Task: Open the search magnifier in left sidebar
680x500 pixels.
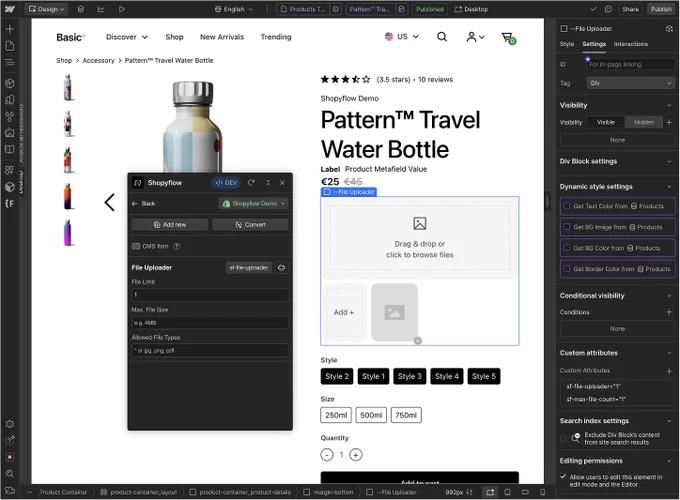Action: tap(10, 474)
